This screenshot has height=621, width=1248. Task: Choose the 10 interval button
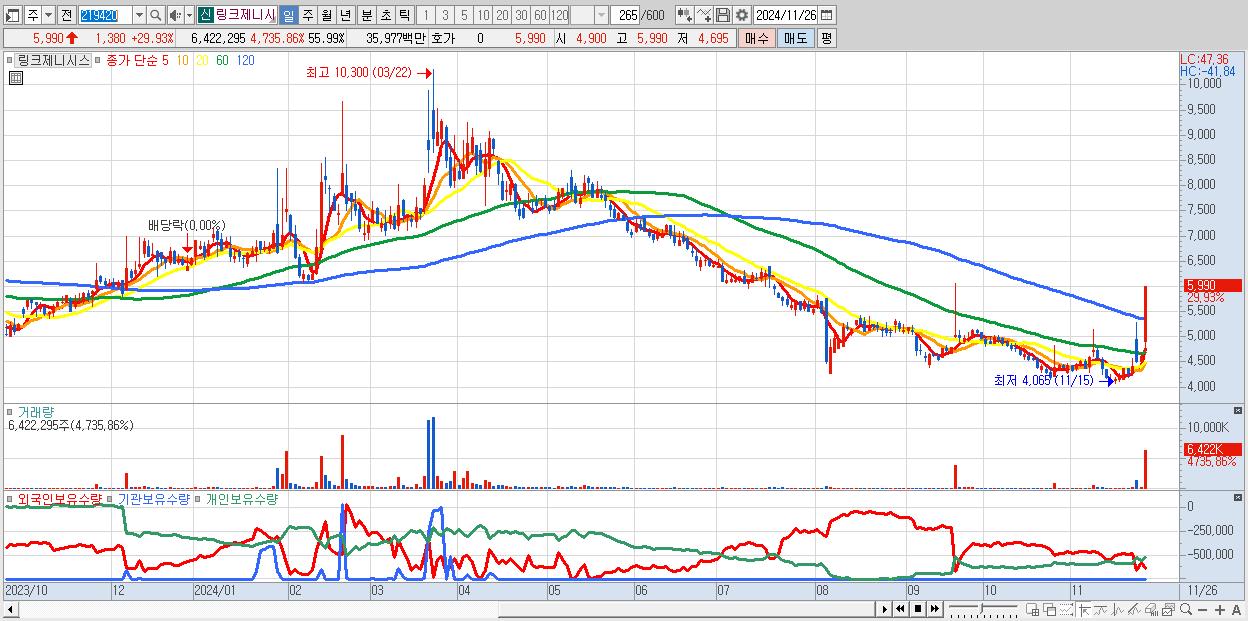click(483, 15)
